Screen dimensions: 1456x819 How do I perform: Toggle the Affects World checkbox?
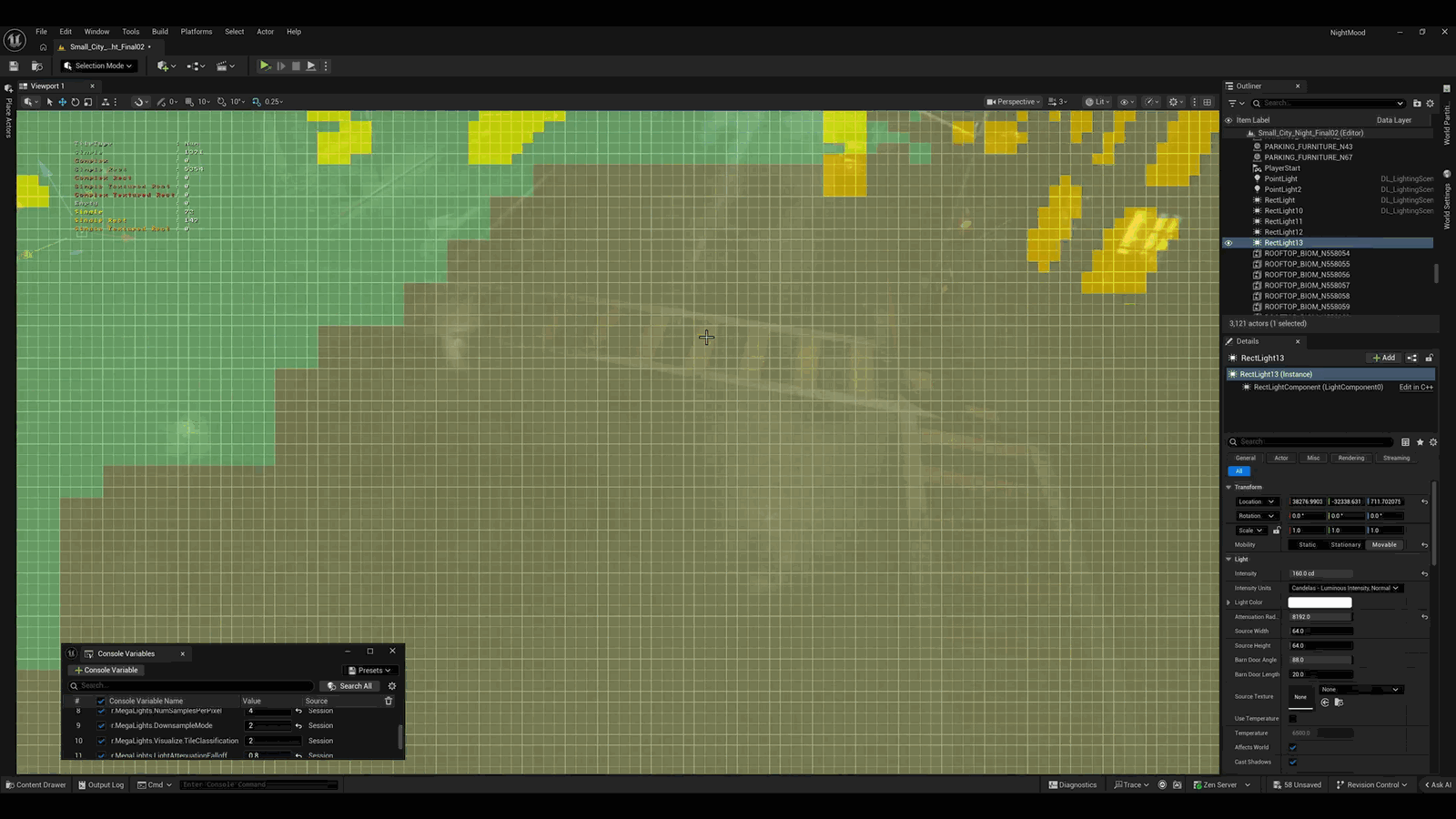[1293, 747]
